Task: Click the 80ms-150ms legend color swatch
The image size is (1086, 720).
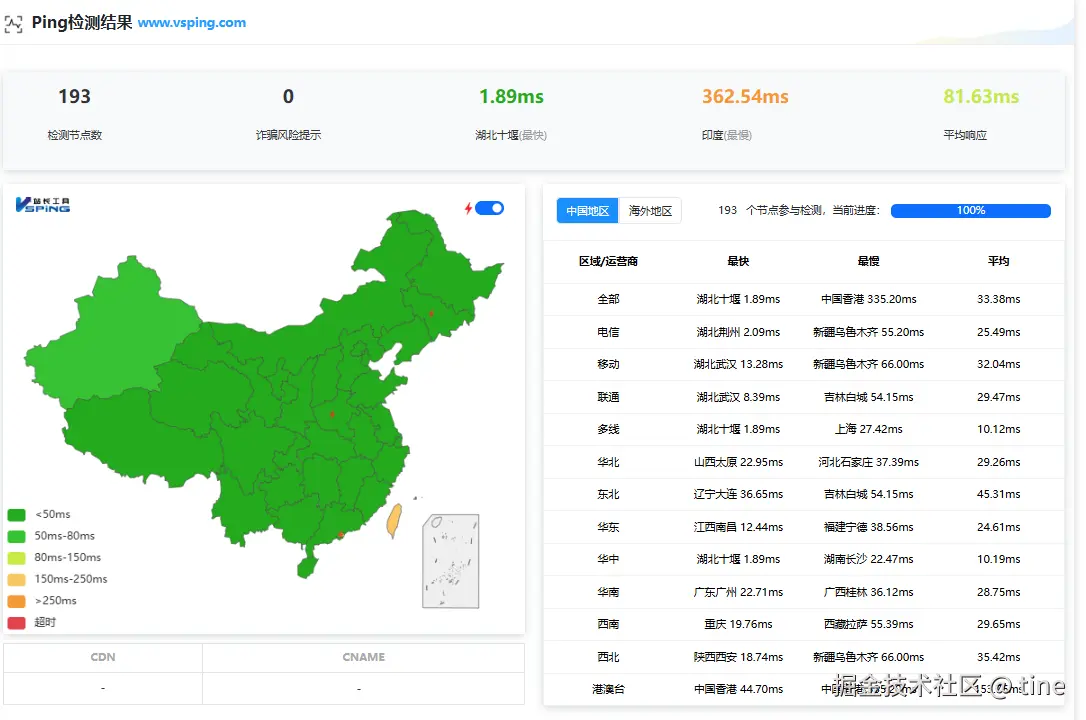Action: 17,557
